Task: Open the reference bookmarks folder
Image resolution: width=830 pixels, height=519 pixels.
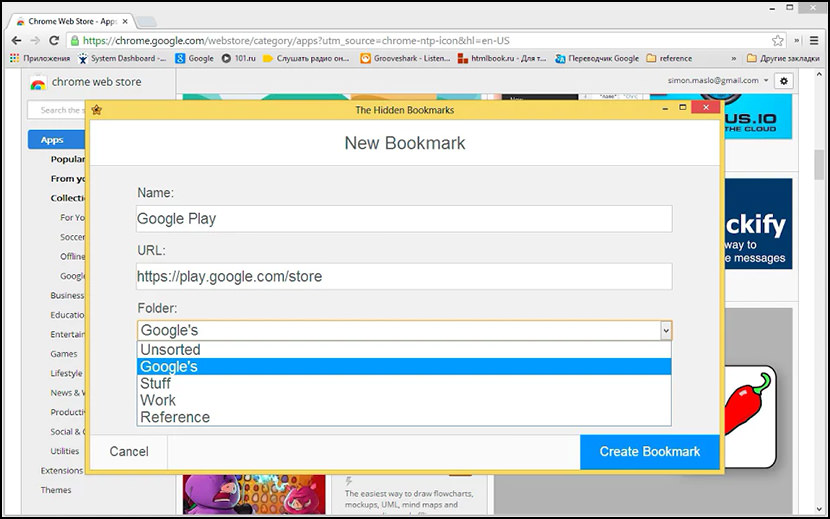Action: 669,58
